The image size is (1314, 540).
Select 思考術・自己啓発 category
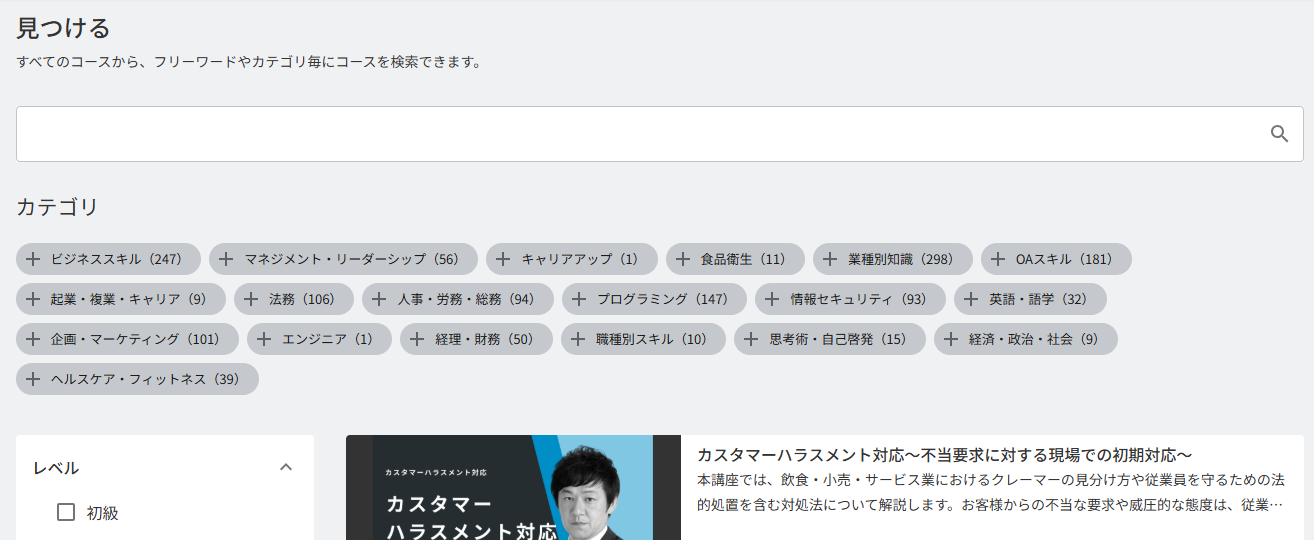tap(830, 339)
